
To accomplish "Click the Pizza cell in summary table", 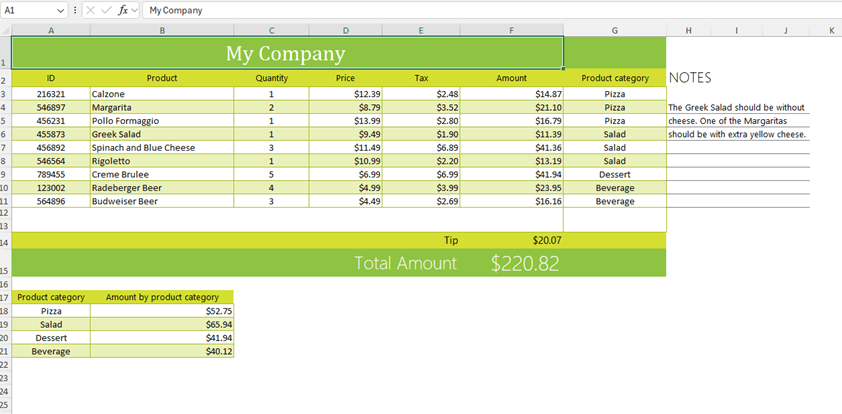I will (x=51, y=311).
